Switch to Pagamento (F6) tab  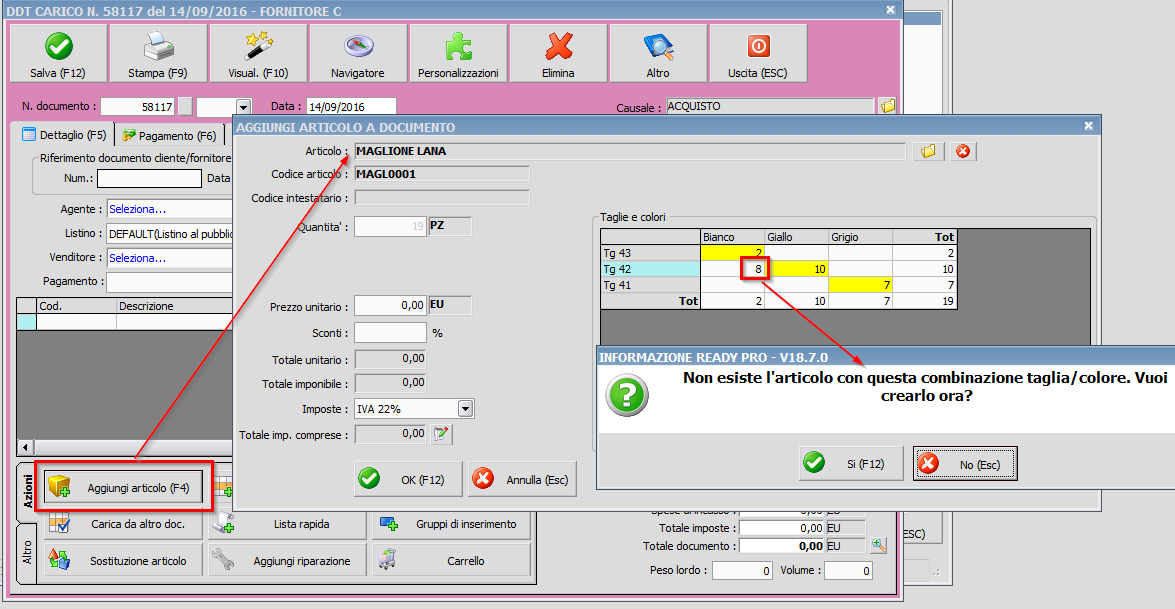(170, 136)
